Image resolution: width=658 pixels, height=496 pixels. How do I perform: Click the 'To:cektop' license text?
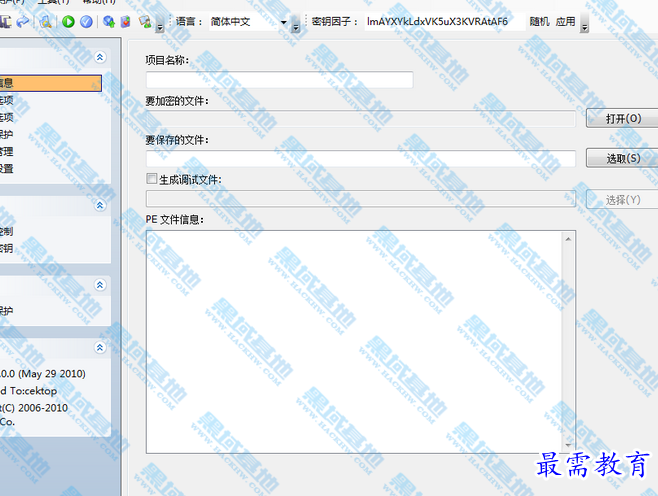(34, 391)
